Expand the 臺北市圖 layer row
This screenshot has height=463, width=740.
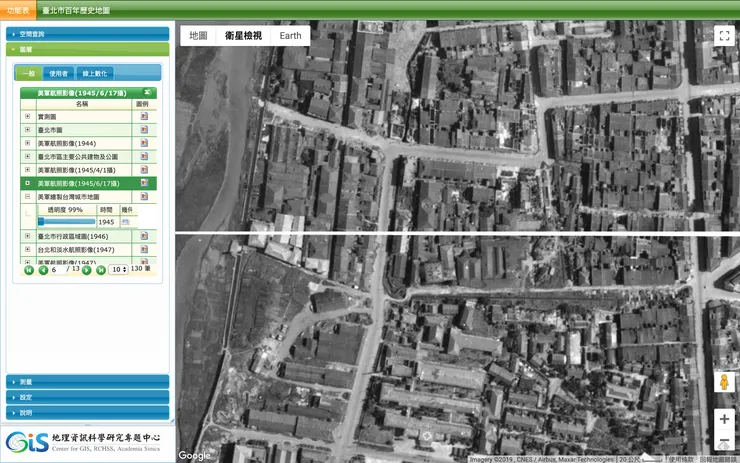click(27, 129)
